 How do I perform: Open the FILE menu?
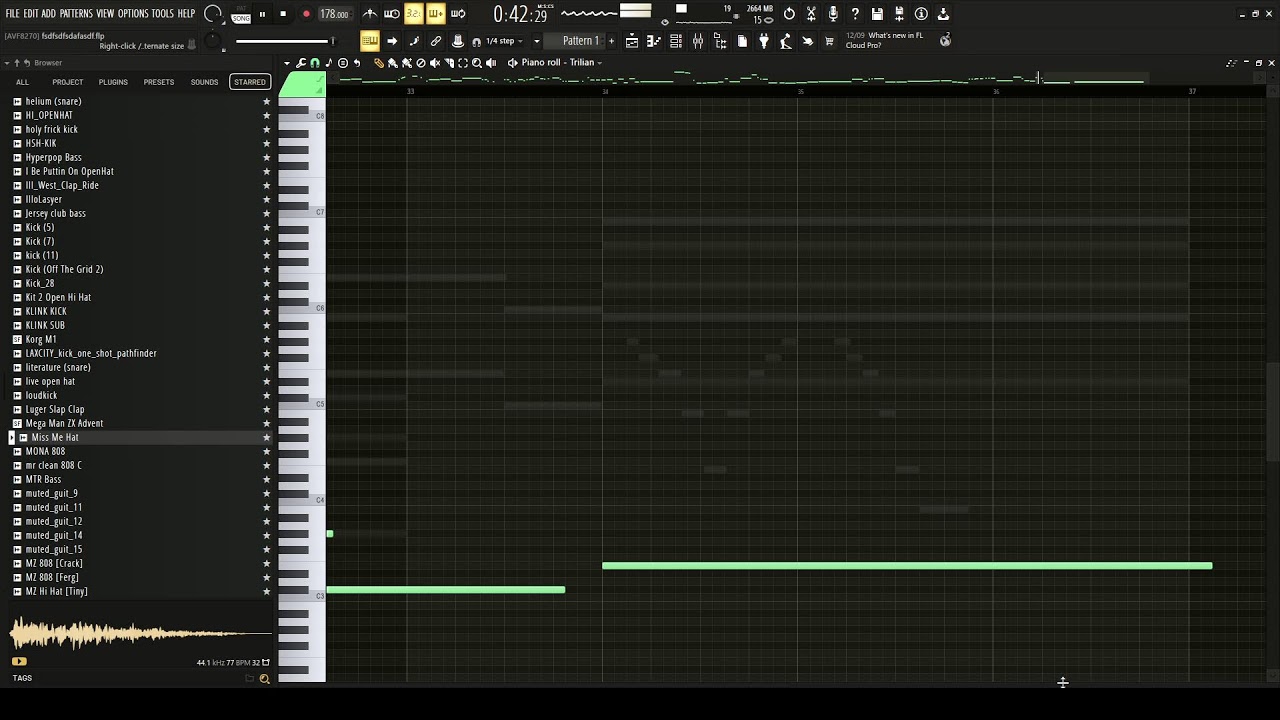coord(13,14)
